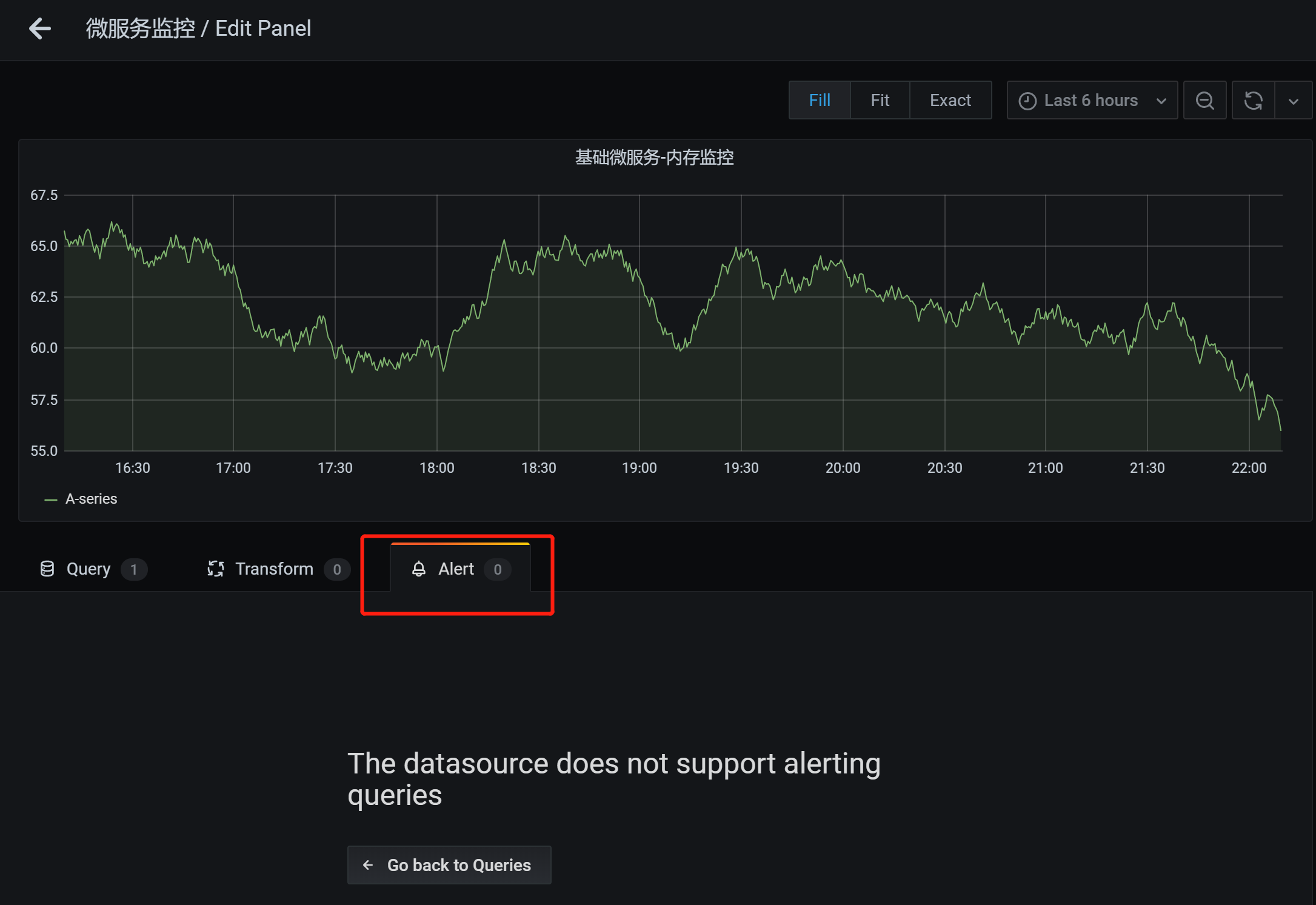Click the 67.5 y-axis label
1316x905 pixels.
44,195
